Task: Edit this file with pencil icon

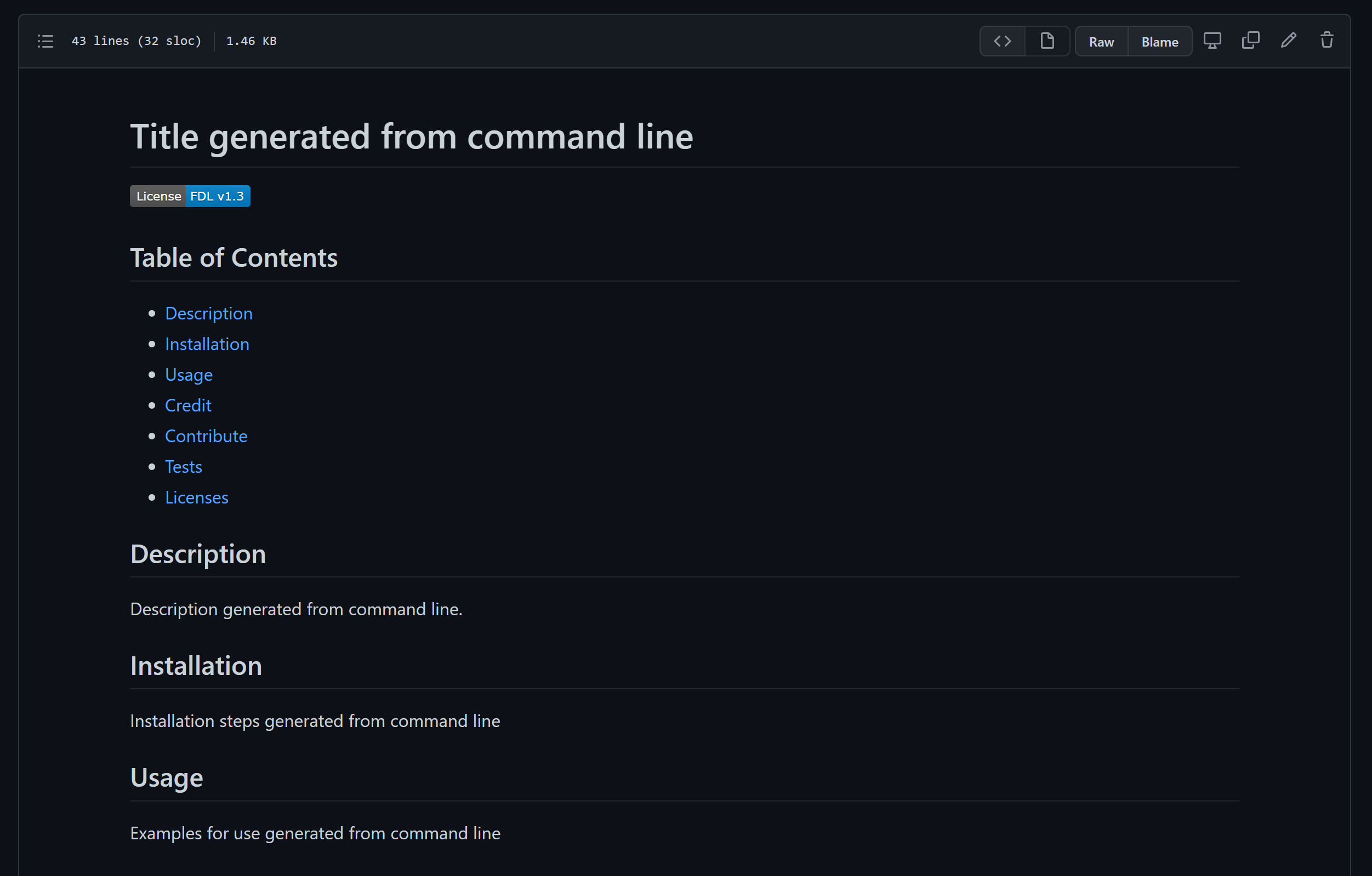Action: tap(1288, 41)
